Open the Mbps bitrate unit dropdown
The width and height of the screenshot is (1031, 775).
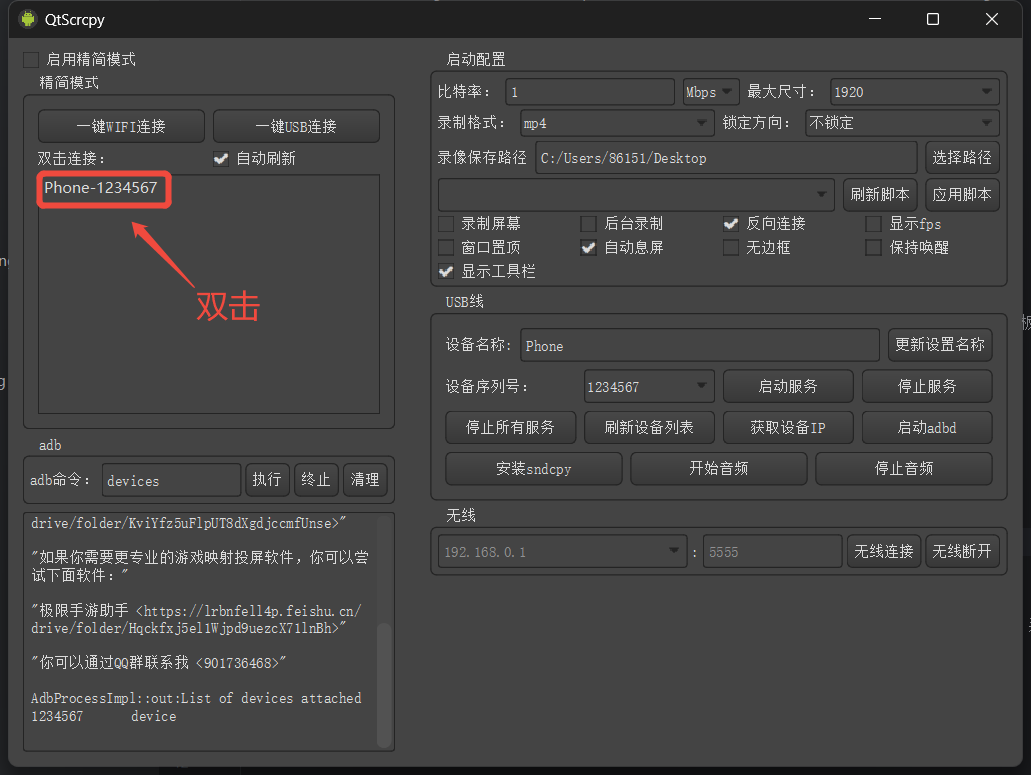(x=711, y=92)
